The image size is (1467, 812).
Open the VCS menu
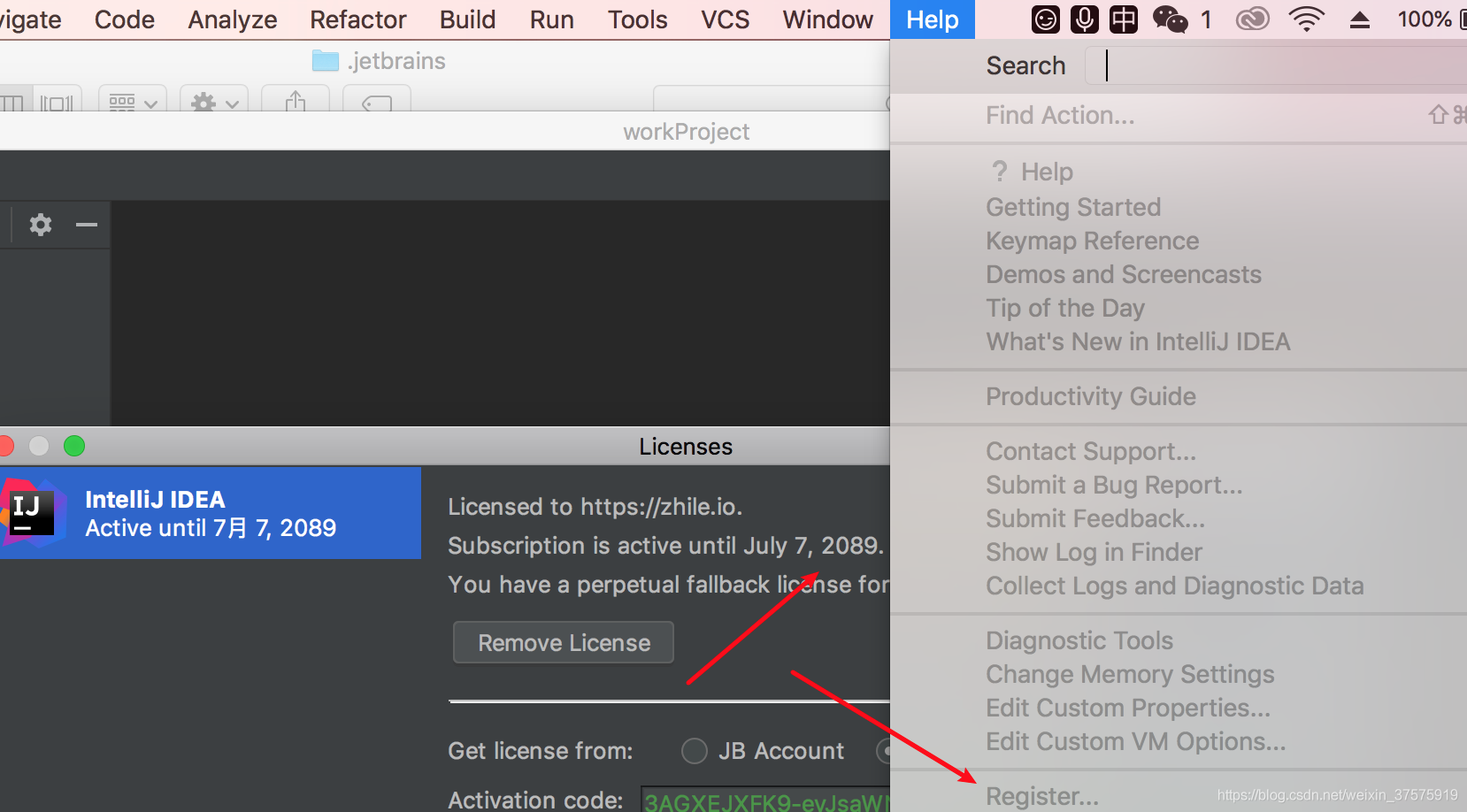click(725, 19)
